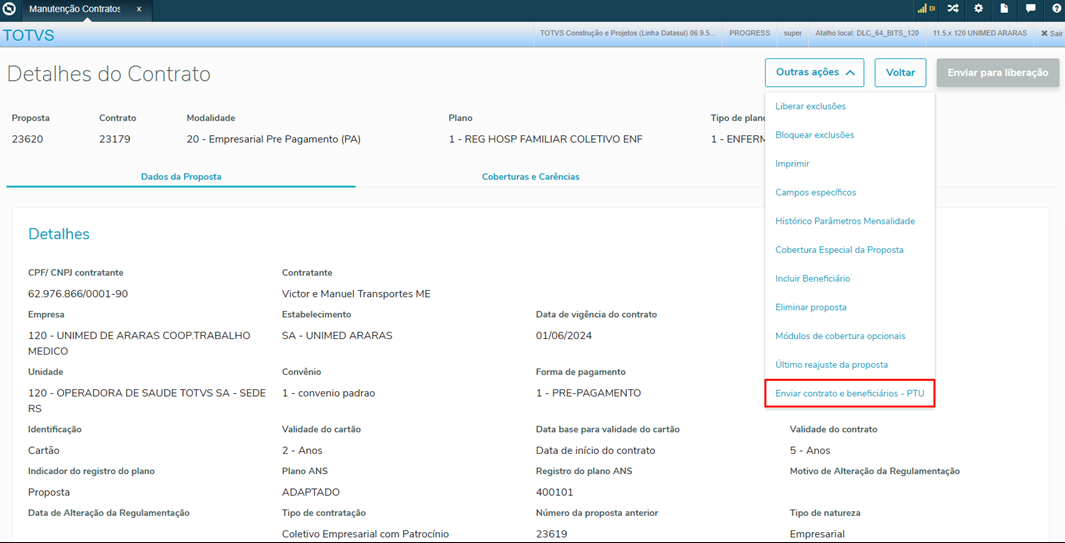Choose Imprimir in the actions menu
This screenshot has width=1065, height=543.
point(792,164)
